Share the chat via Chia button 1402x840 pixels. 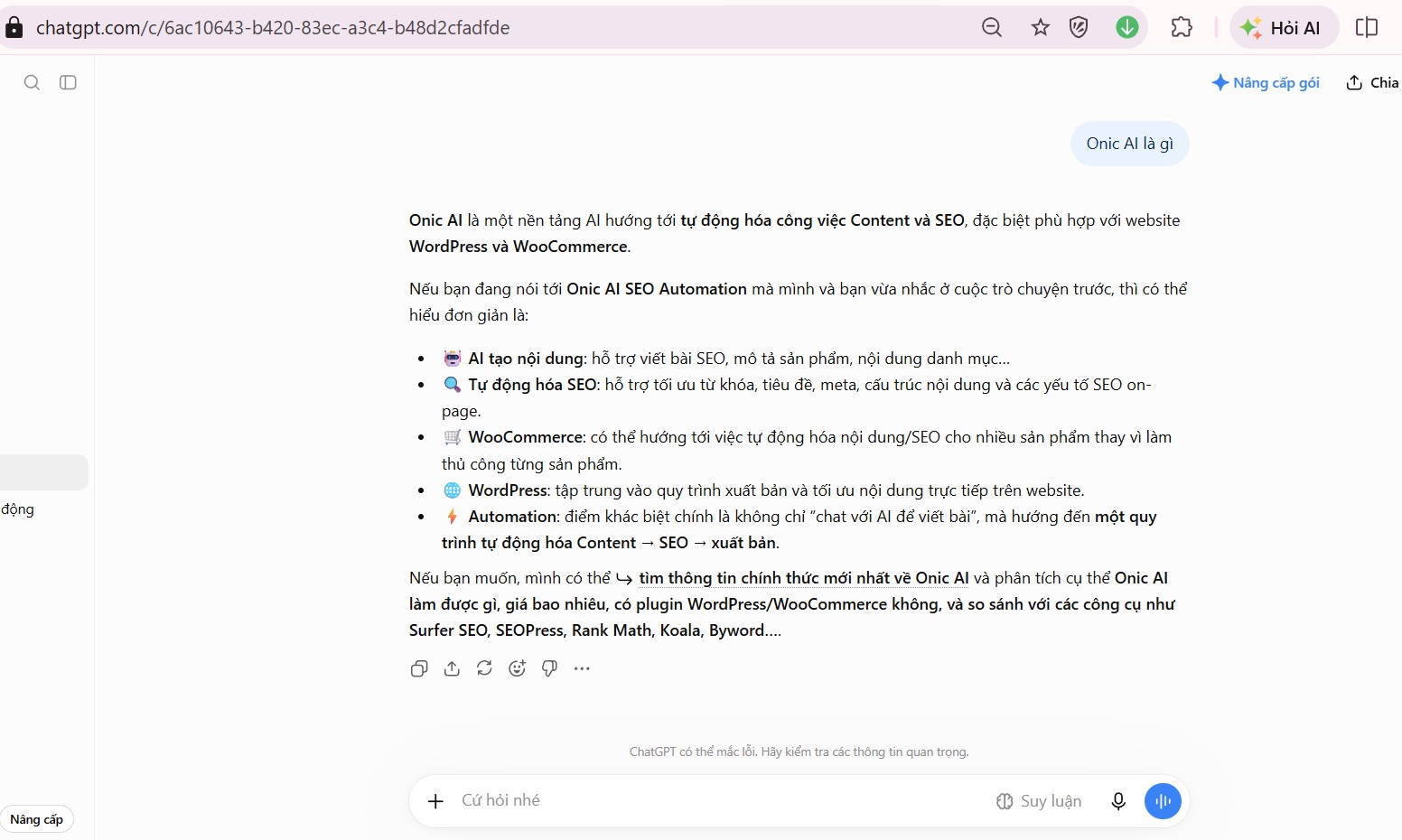point(1373,82)
